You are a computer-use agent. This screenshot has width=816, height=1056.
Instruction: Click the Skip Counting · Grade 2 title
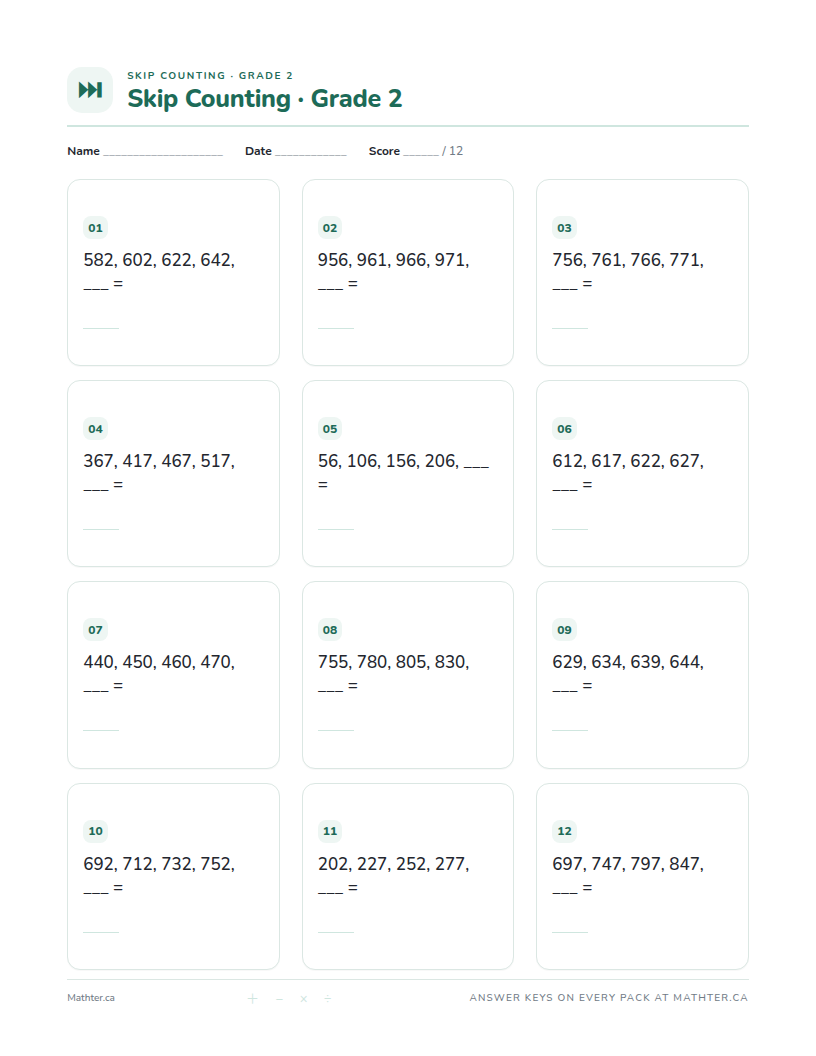tap(265, 98)
